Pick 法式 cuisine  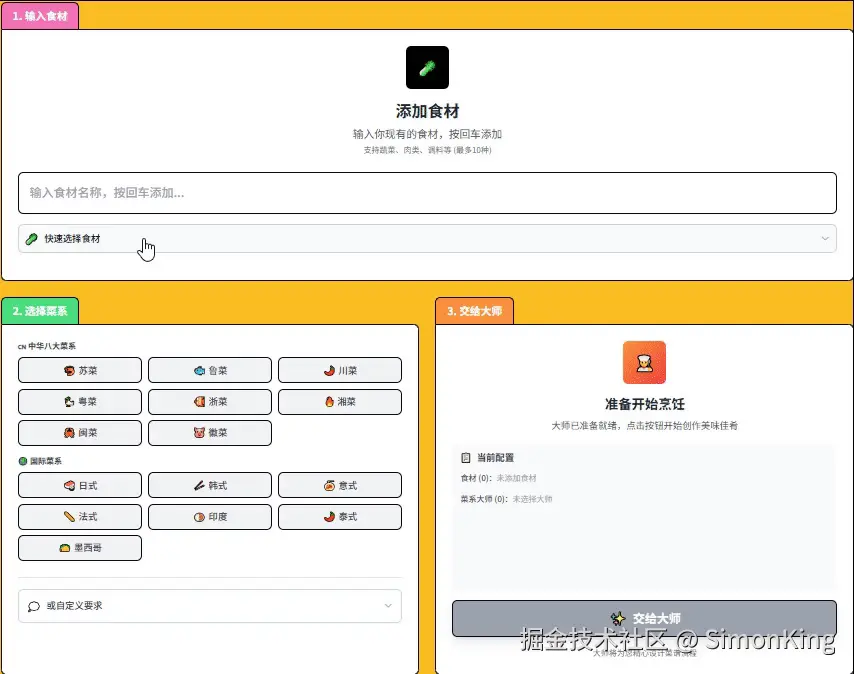click(80, 517)
